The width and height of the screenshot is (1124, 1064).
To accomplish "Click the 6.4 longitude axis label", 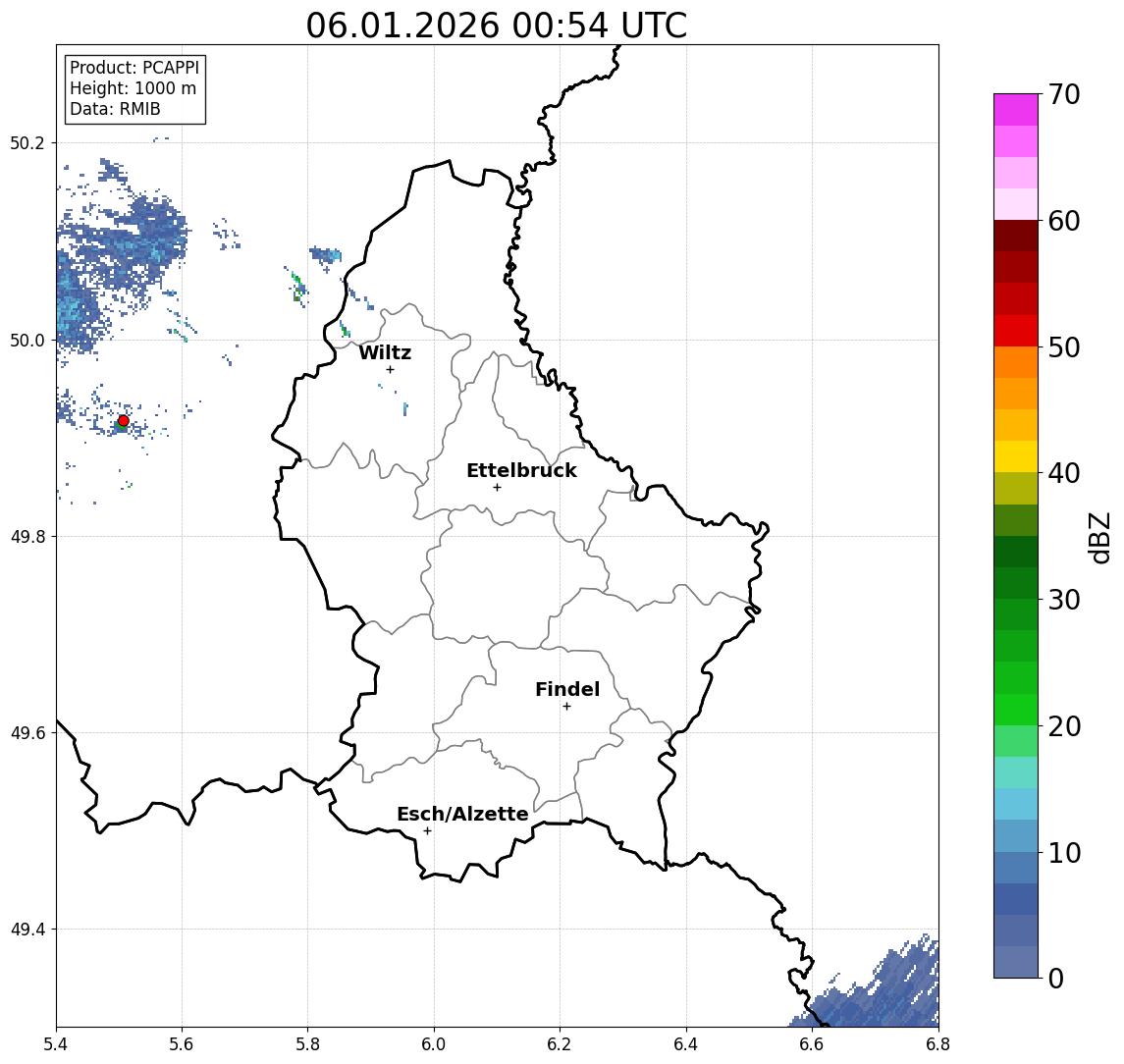I will point(686,1044).
